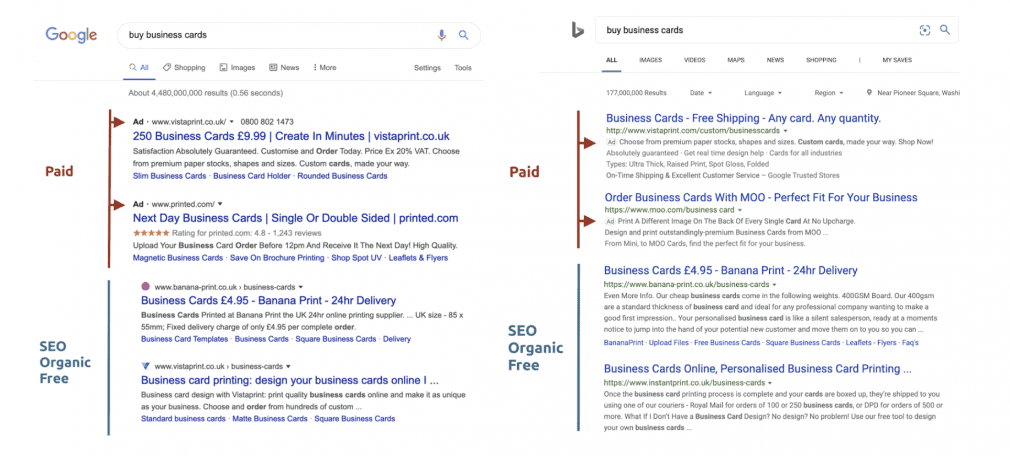Click the Google voice search microphone icon
This screenshot has height=456, width=1010.
(x=441, y=35)
